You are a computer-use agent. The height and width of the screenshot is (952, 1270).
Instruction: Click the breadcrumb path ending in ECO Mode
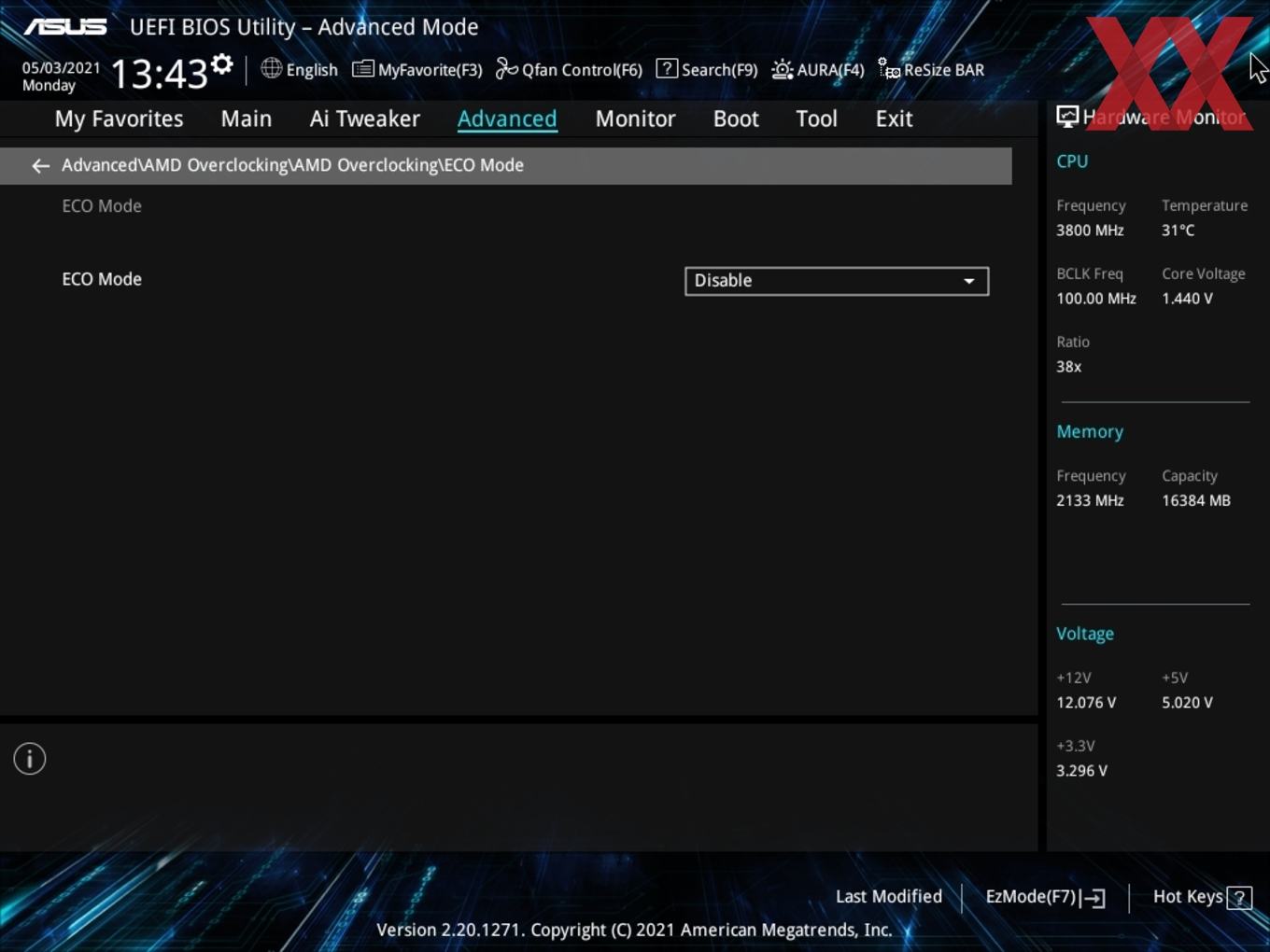click(x=292, y=165)
